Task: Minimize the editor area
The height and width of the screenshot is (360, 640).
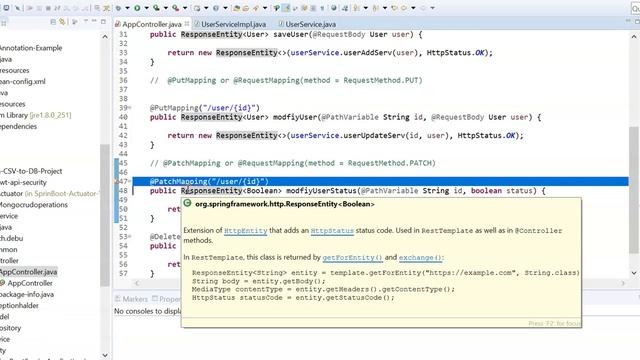Action: [x=628, y=20]
